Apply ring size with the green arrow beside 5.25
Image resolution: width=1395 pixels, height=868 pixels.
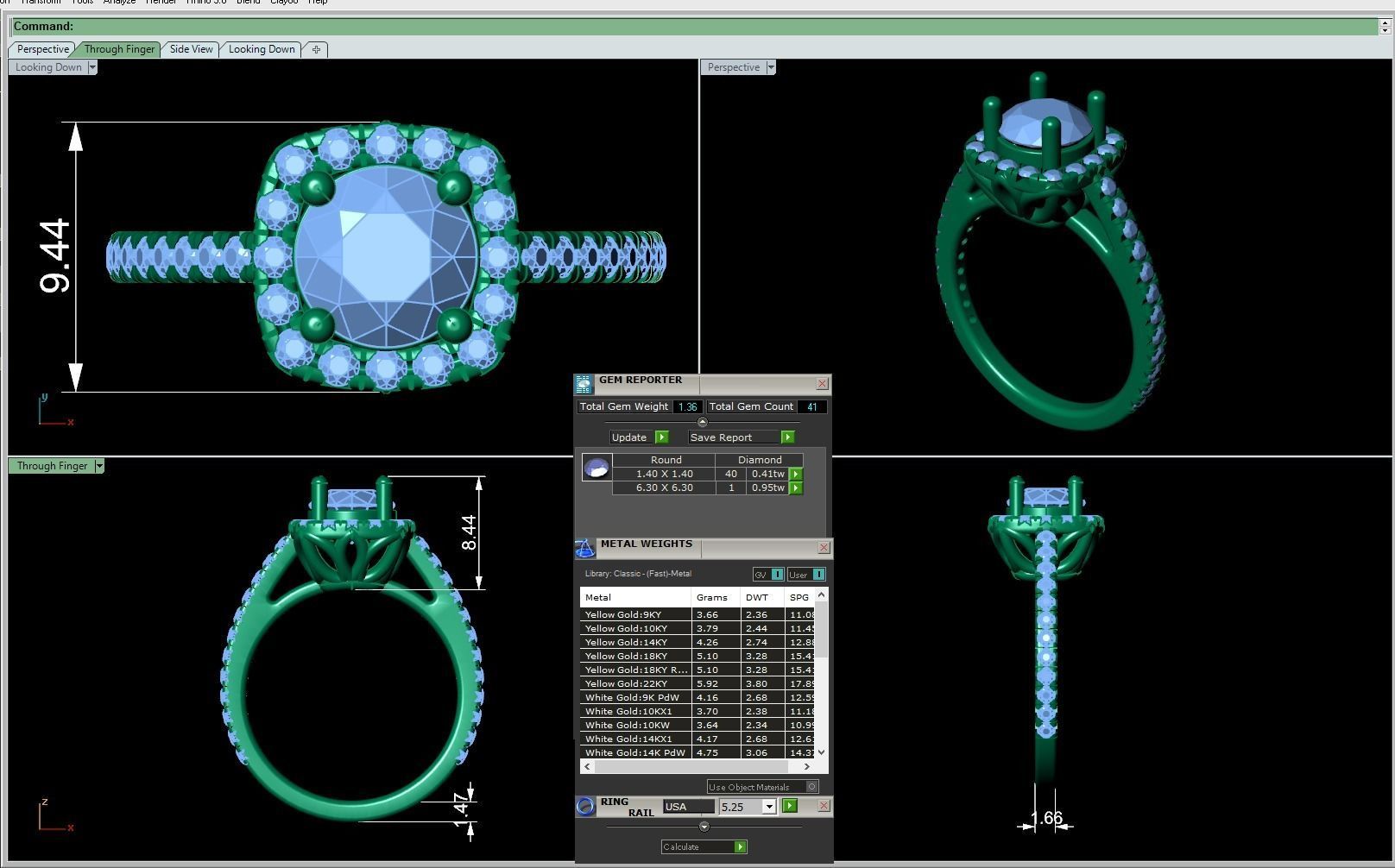[x=789, y=806]
